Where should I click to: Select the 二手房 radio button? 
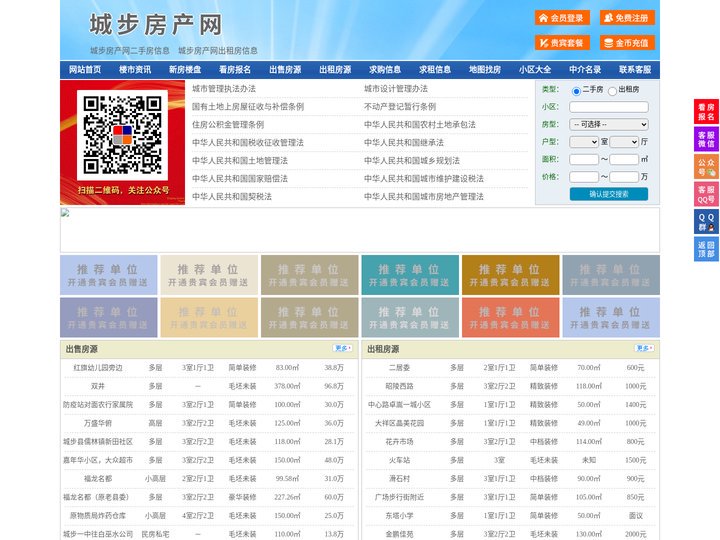[576, 91]
